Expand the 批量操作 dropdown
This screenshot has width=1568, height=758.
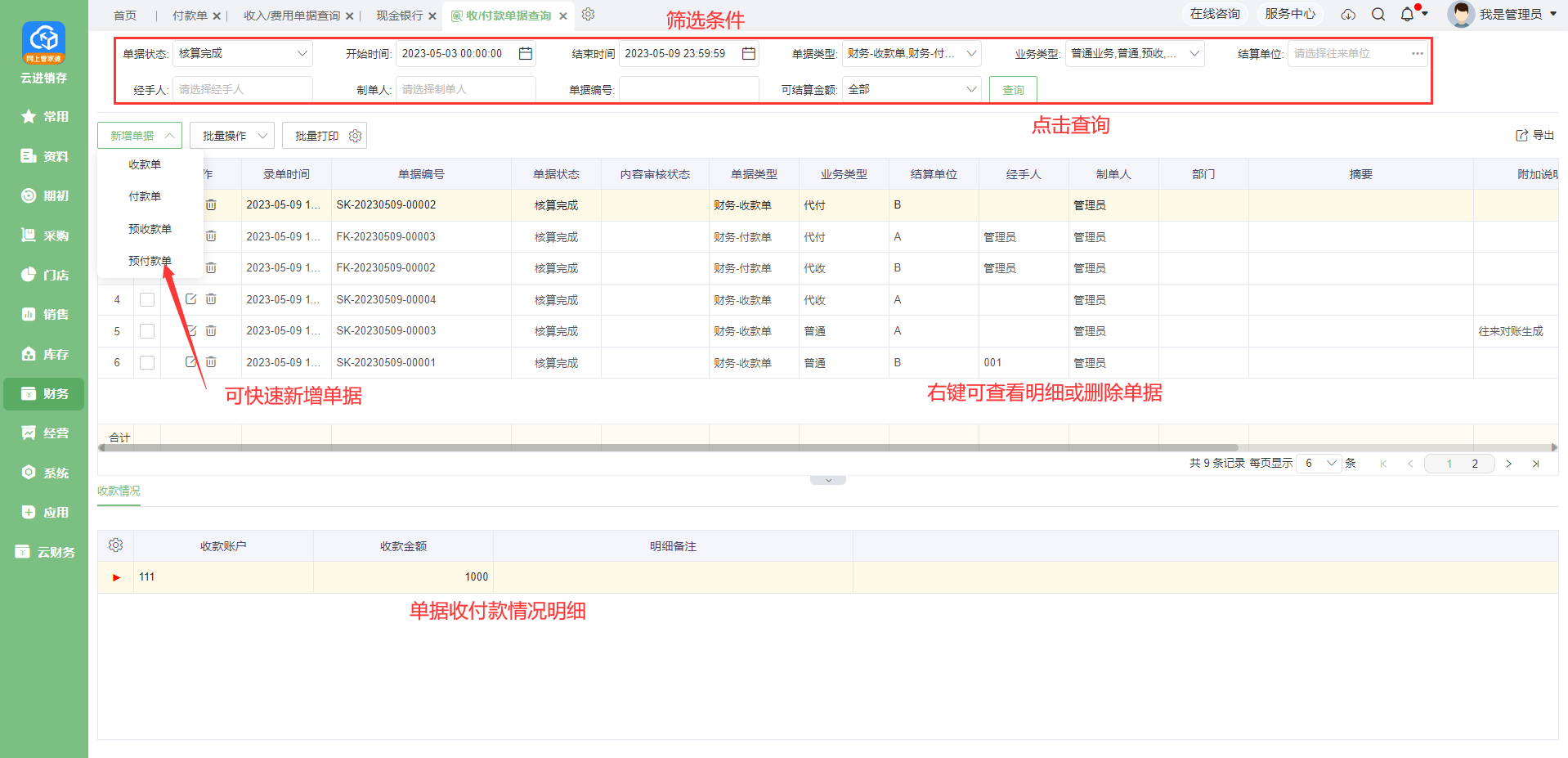coord(232,136)
